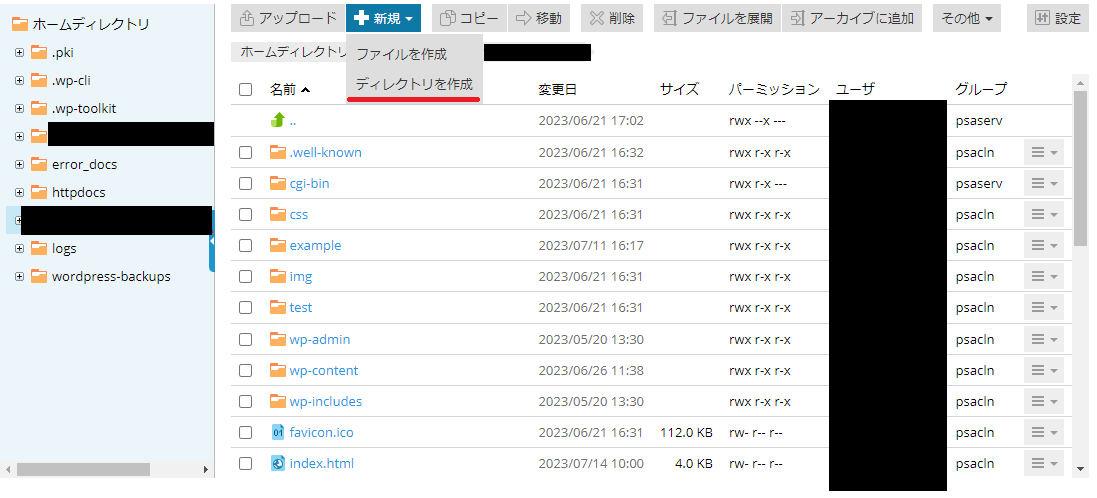Click the Upload button in the toolbar
The width and height of the screenshot is (1097, 498).
click(x=288, y=19)
